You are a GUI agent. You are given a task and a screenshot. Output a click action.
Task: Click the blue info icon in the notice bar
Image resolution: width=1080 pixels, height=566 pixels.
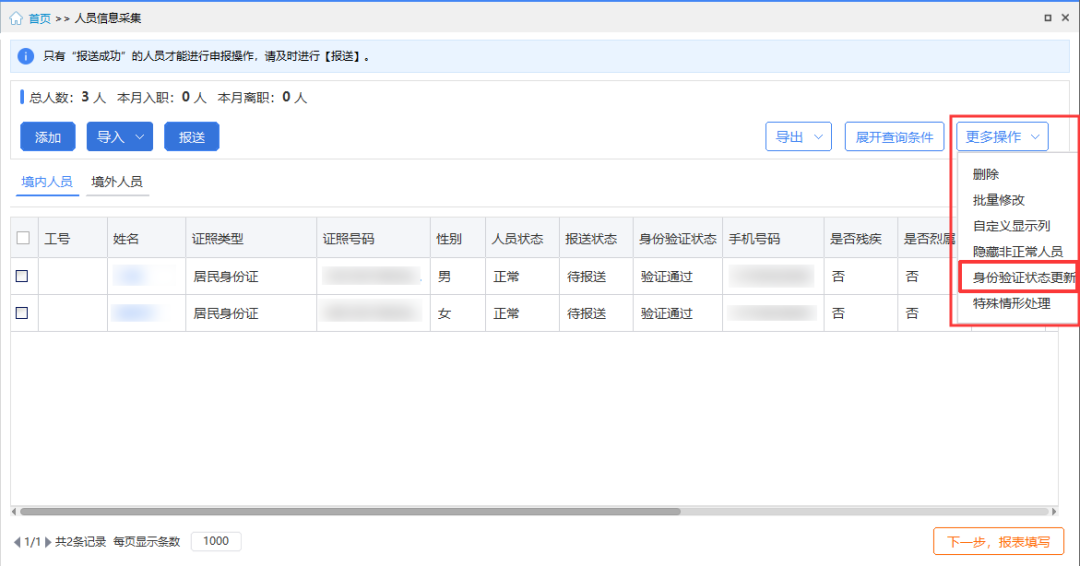26,56
